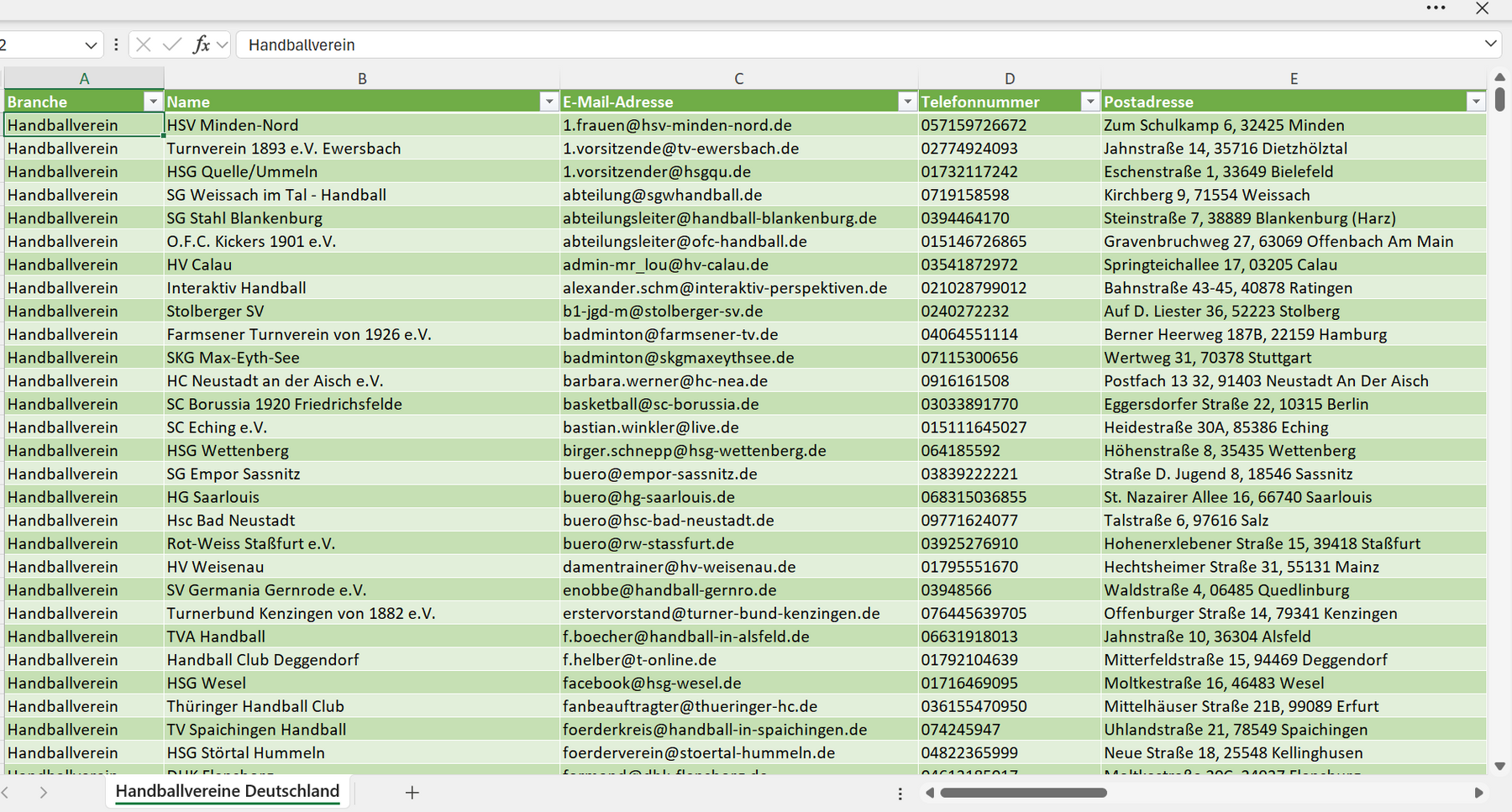The width and height of the screenshot is (1512, 812).
Task: Open the Postadresse filter dropdown
Action: click(1476, 102)
